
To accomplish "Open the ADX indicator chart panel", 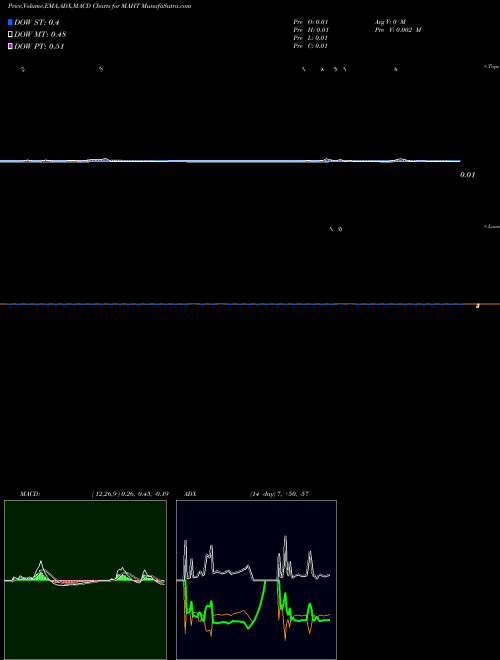I will pos(256,580).
